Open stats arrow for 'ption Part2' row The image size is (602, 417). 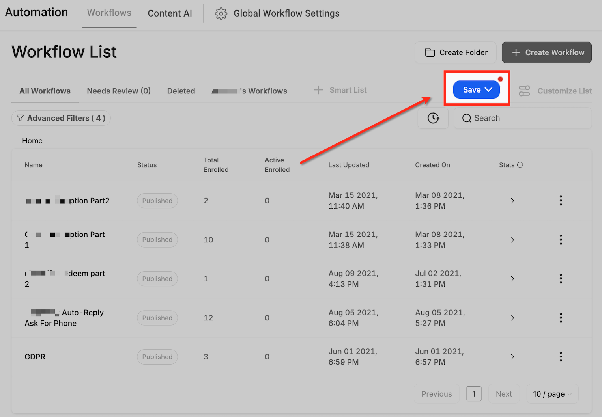(512, 200)
